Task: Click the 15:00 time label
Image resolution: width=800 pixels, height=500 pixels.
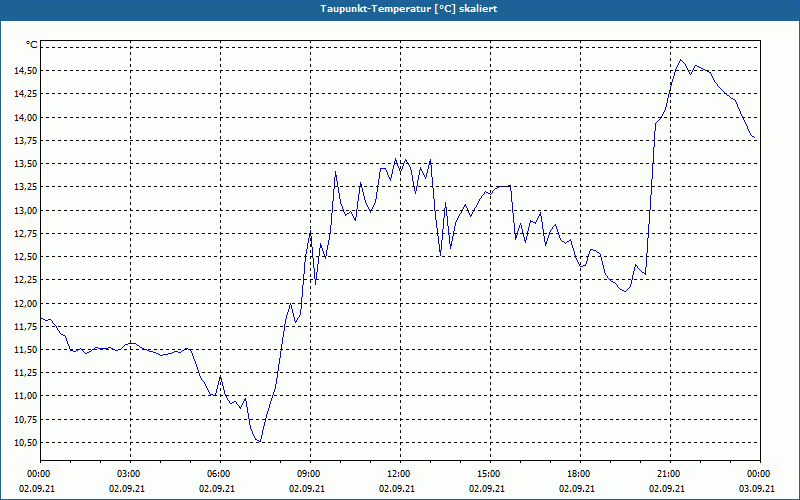Action: [490, 474]
